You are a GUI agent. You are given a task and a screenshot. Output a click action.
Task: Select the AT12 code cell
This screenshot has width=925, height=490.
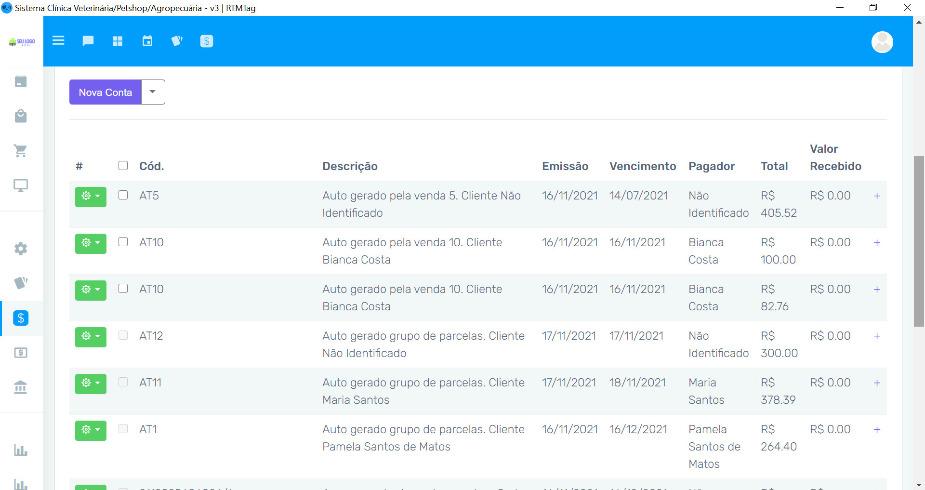tap(151, 336)
